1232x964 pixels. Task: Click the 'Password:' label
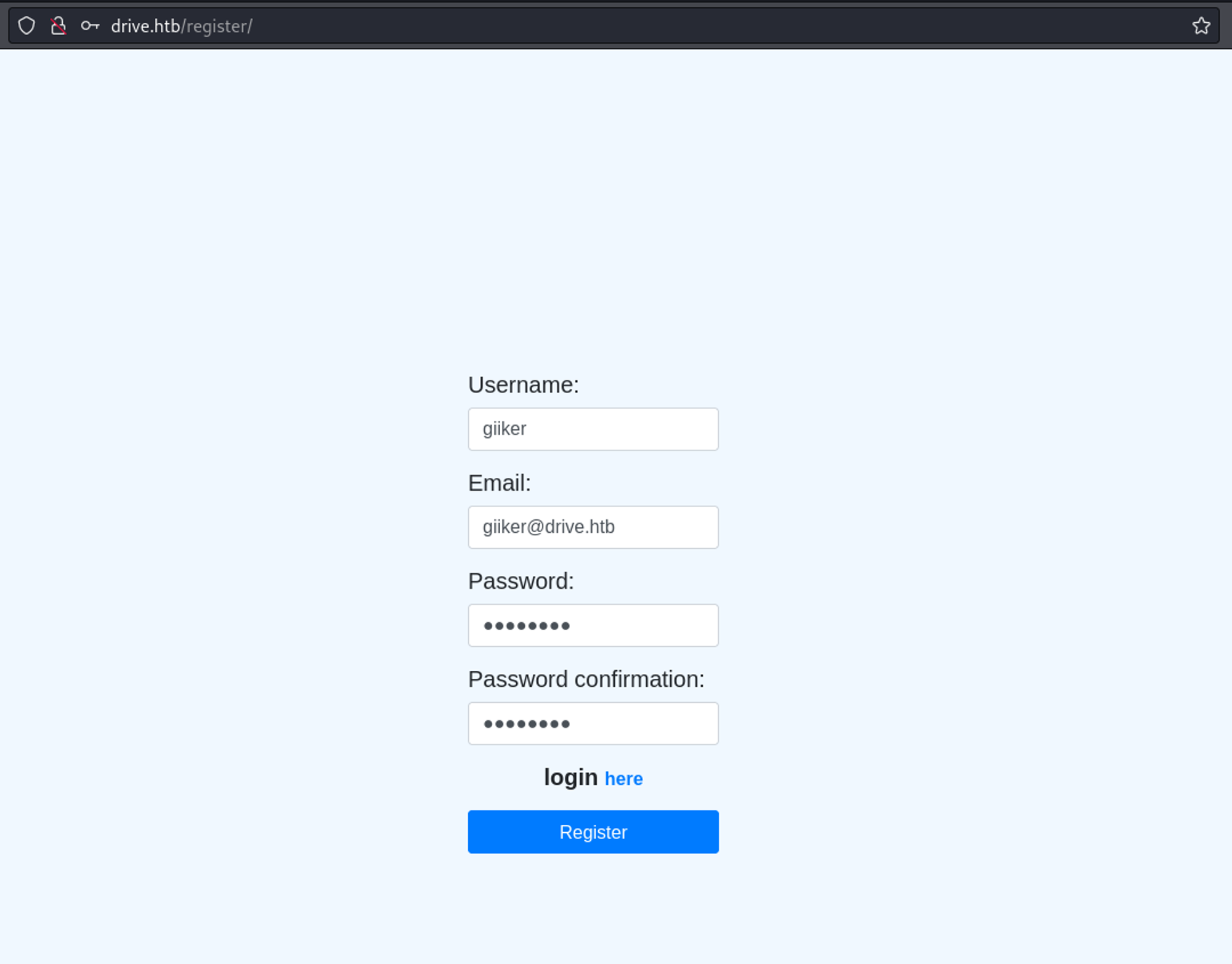521,581
